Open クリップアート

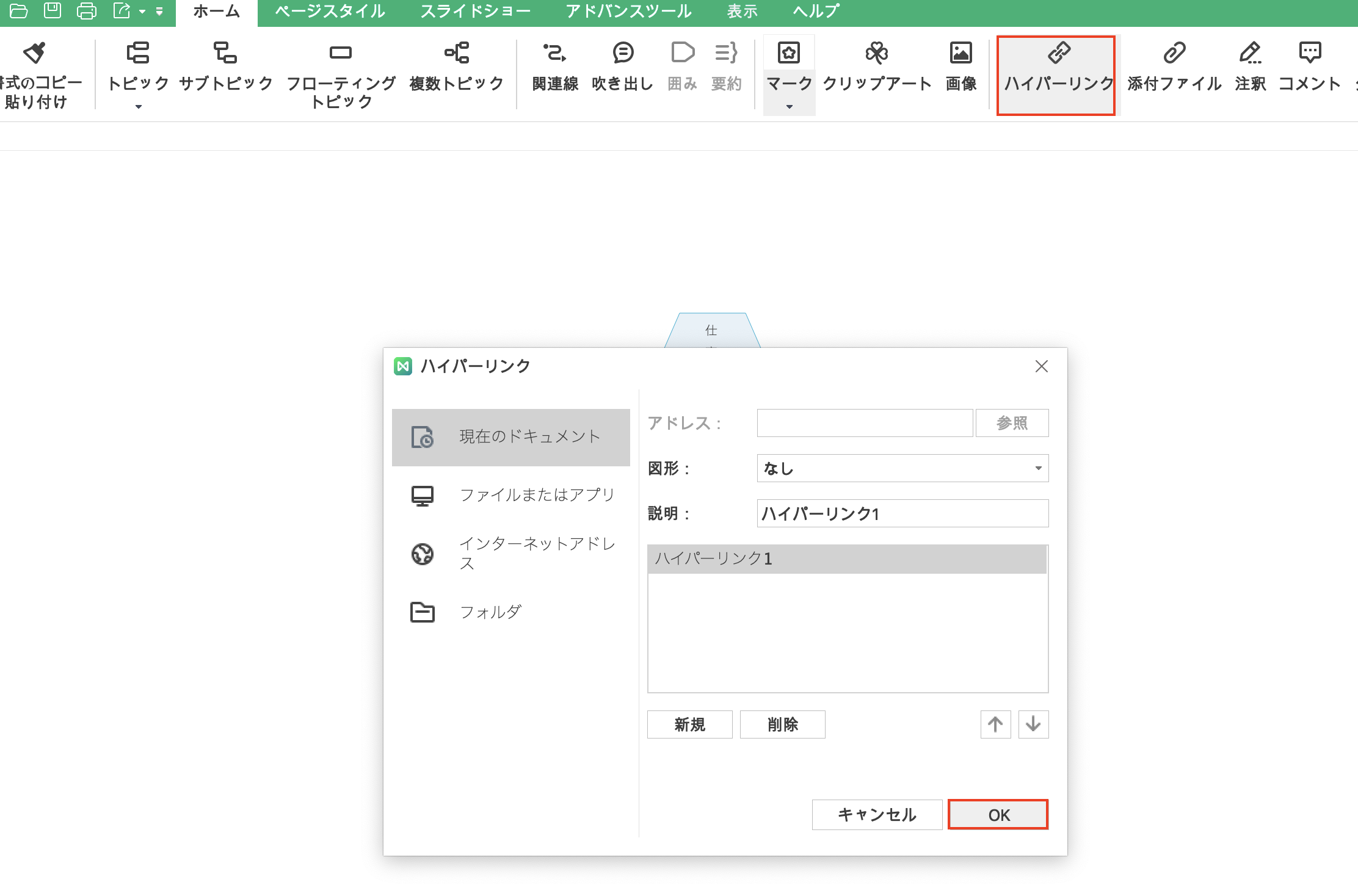[x=877, y=66]
